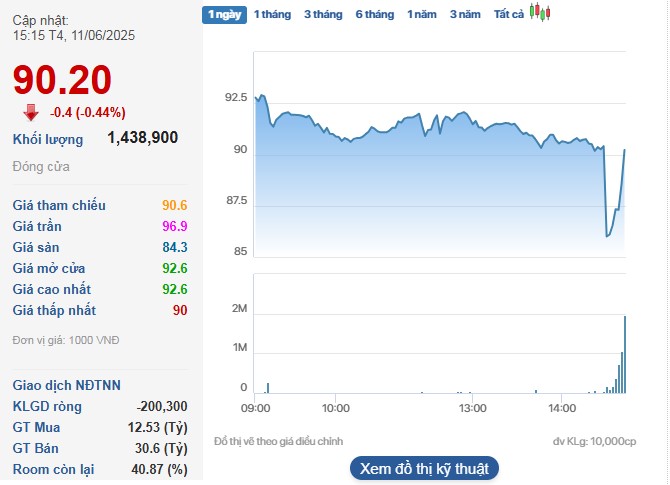The image size is (670, 485).
Task: Open the 1 năm chart view
Action: click(x=421, y=14)
